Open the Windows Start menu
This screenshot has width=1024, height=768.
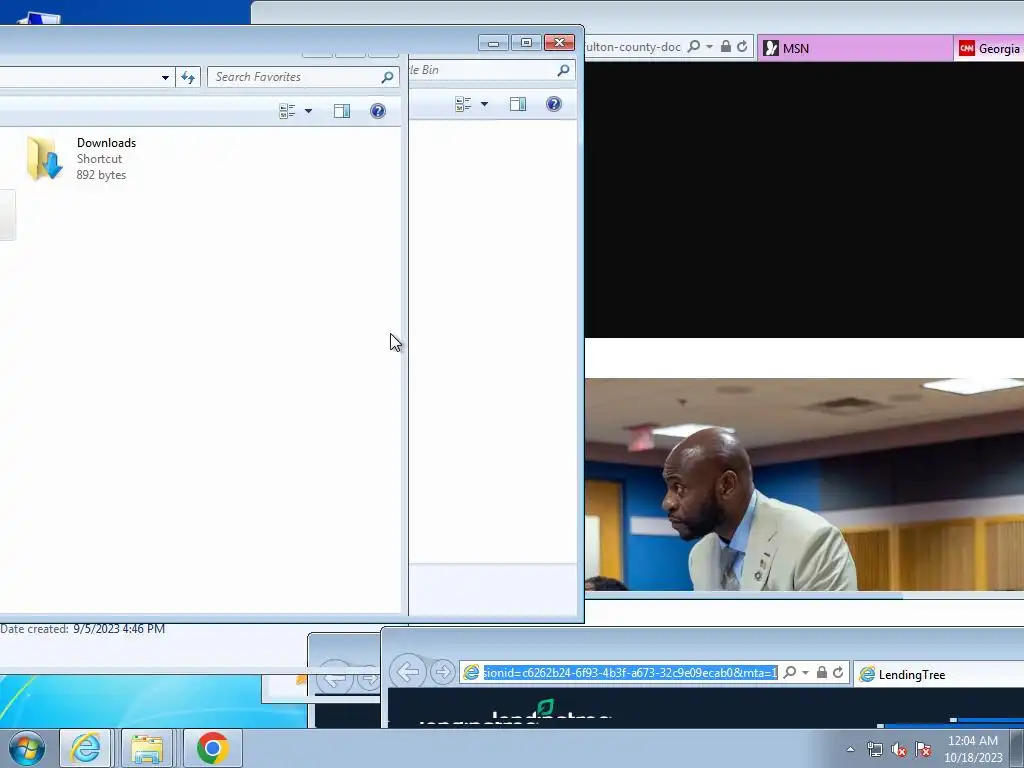pos(26,748)
